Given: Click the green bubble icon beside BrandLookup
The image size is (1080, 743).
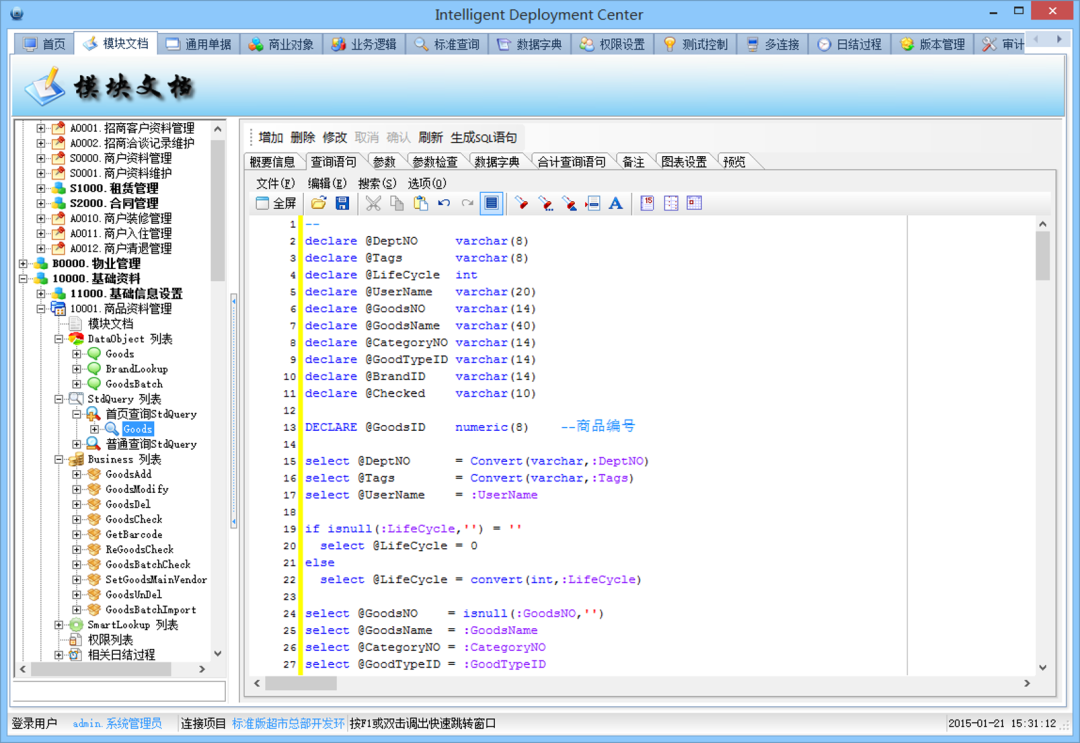Looking at the screenshot, I should 94,369.
